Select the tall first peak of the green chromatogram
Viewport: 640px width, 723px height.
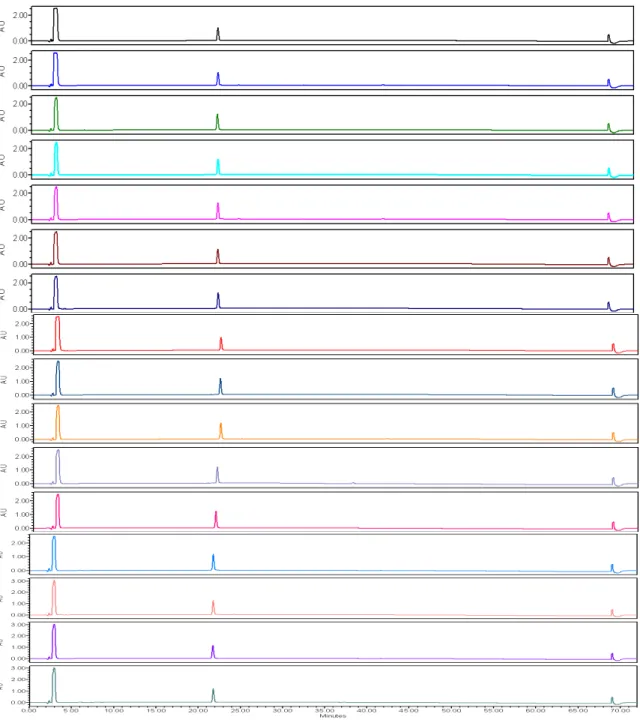(56, 114)
